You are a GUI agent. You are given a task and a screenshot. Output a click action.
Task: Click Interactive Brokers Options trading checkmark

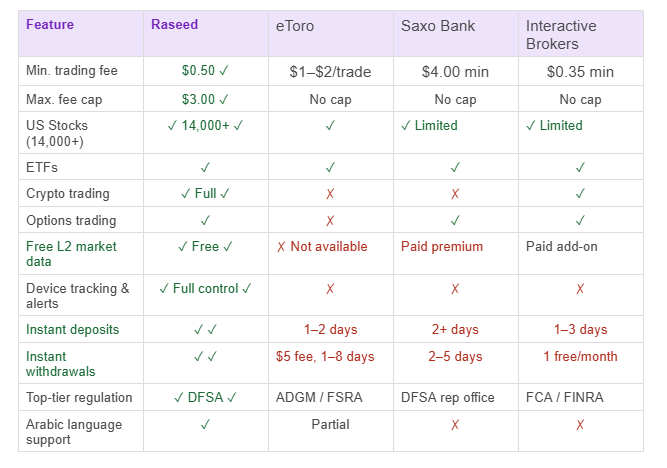point(580,221)
